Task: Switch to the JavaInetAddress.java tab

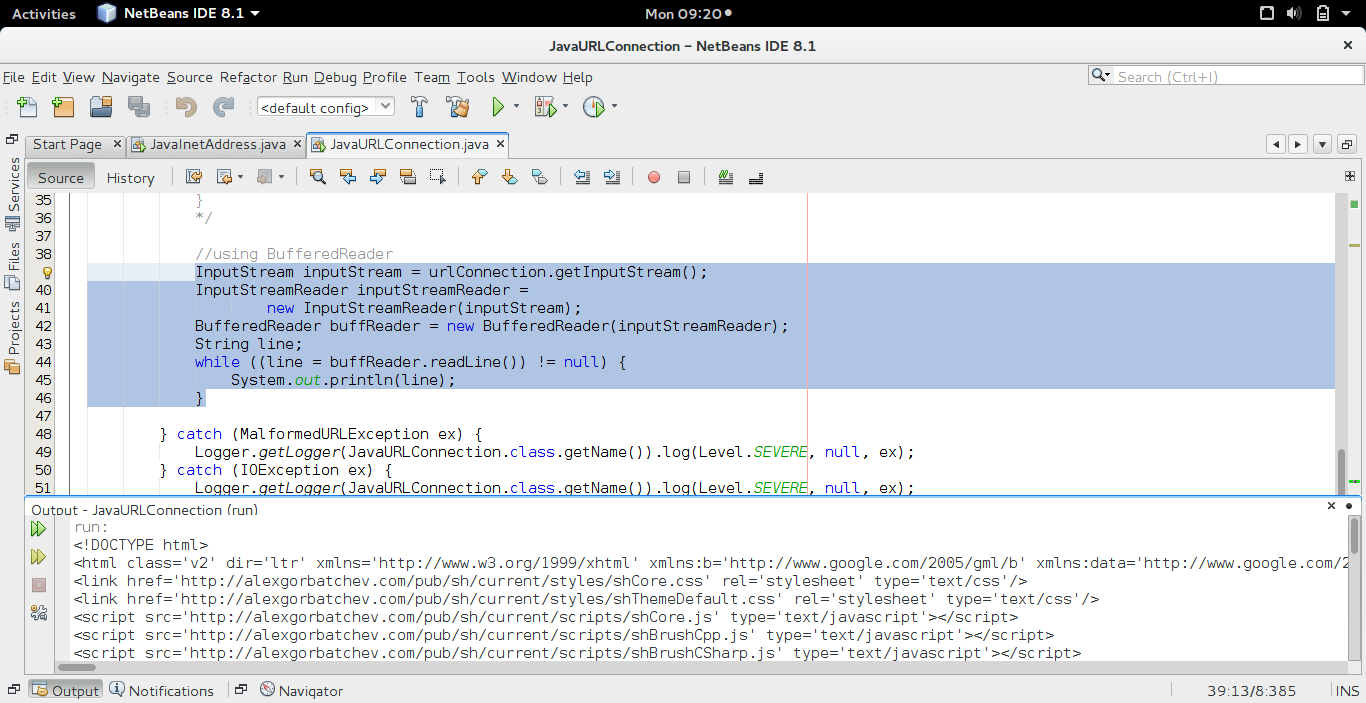Action: tap(217, 145)
